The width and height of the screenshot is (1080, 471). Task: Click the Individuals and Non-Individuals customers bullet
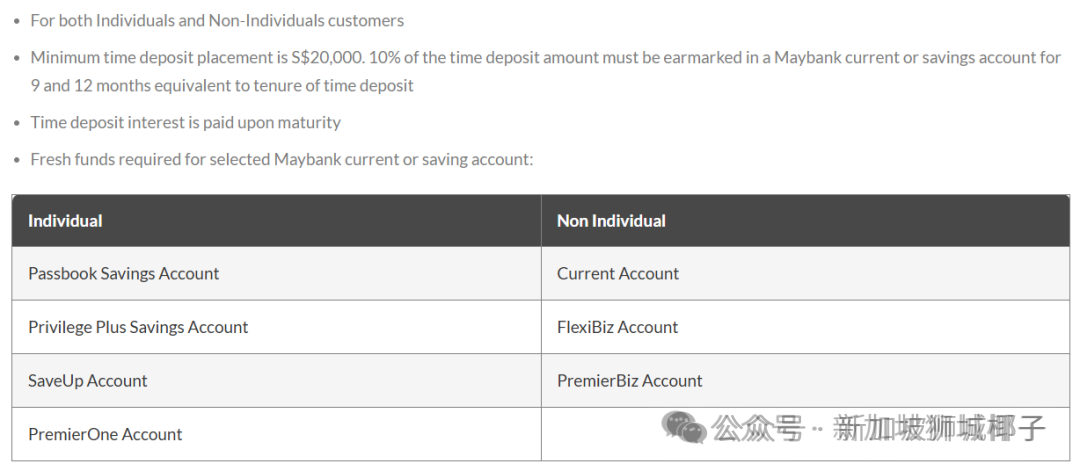point(217,20)
